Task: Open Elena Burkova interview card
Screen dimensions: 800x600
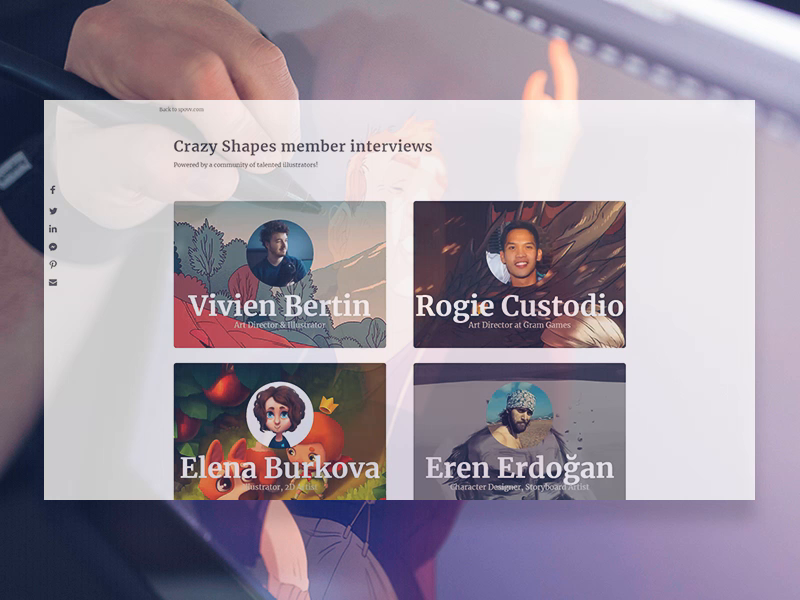Action: pyautogui.click(x=280, y=432)
